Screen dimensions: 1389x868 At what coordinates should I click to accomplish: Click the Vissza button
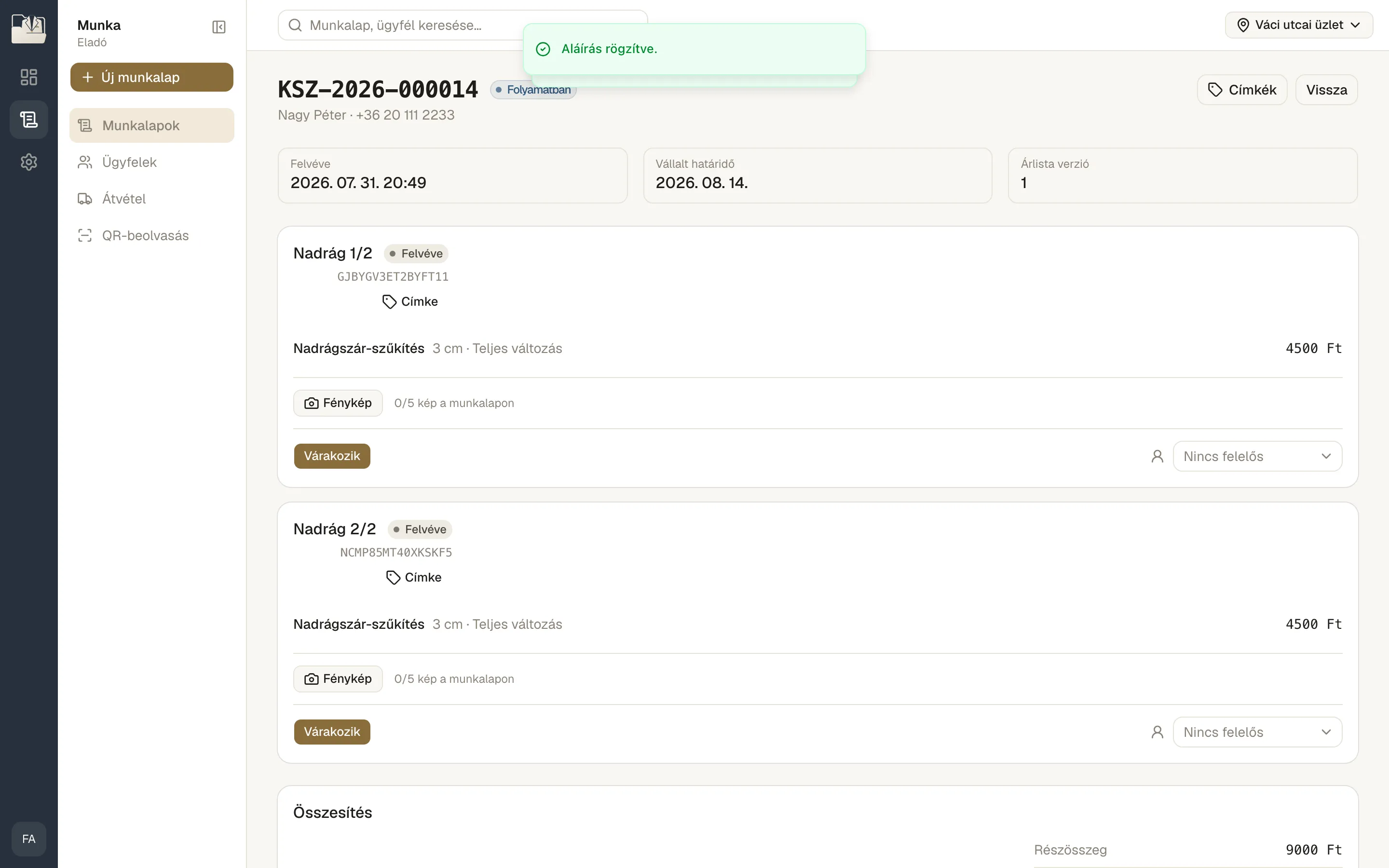click(x=1326, y=90)
